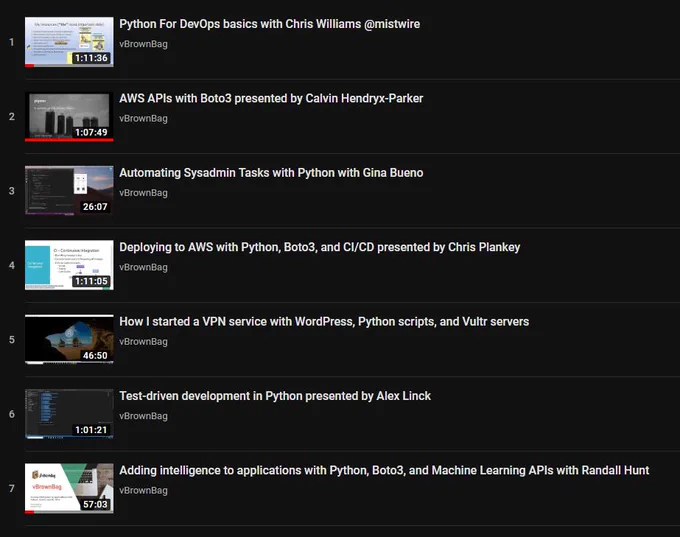
Task: Click playlist index number 7
Action: coord(12,488)
